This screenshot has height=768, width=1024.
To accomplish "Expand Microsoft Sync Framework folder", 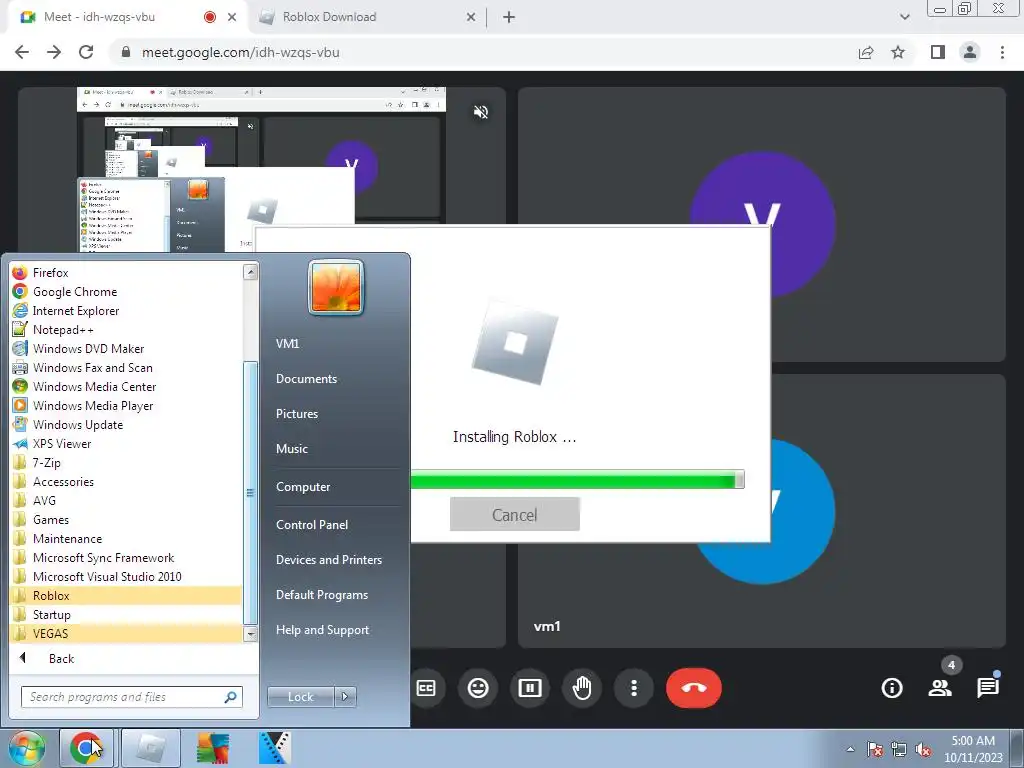I will (103, 557).
